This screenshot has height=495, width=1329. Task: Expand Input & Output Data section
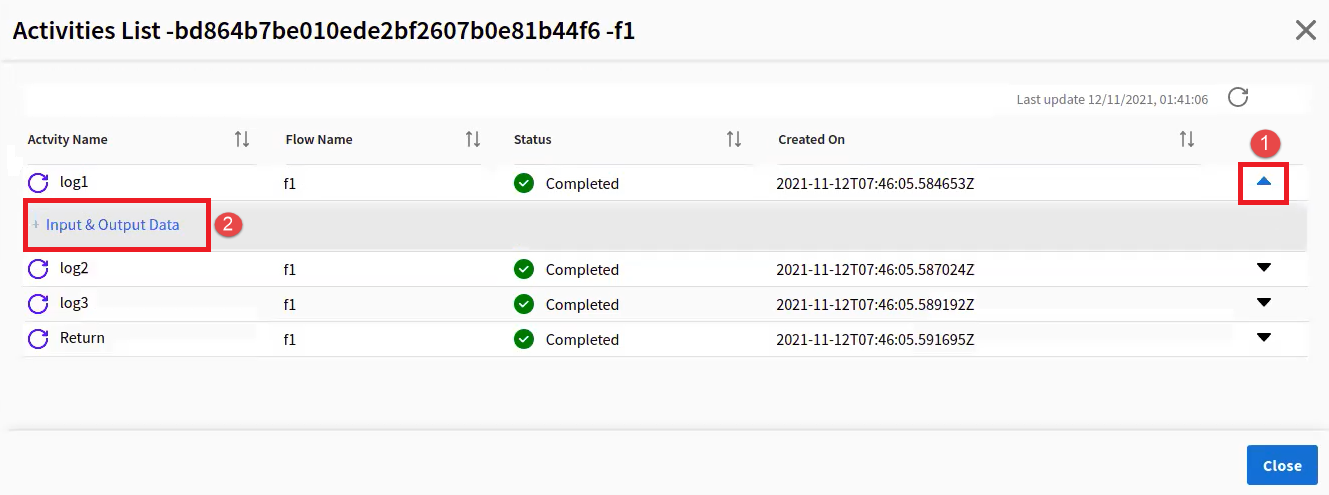tap(112, 225)
